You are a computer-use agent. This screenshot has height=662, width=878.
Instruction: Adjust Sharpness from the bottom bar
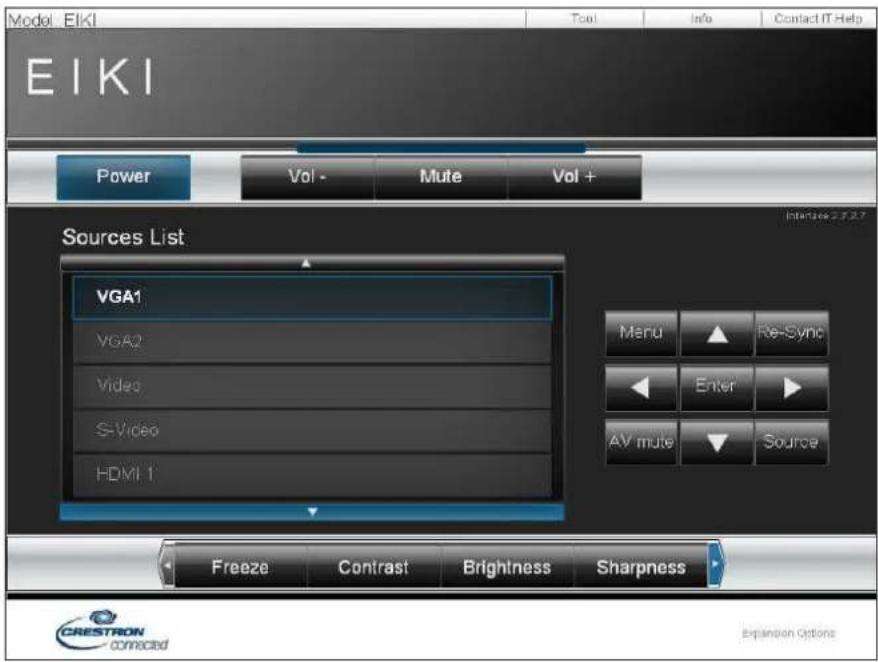click(641, 567)
